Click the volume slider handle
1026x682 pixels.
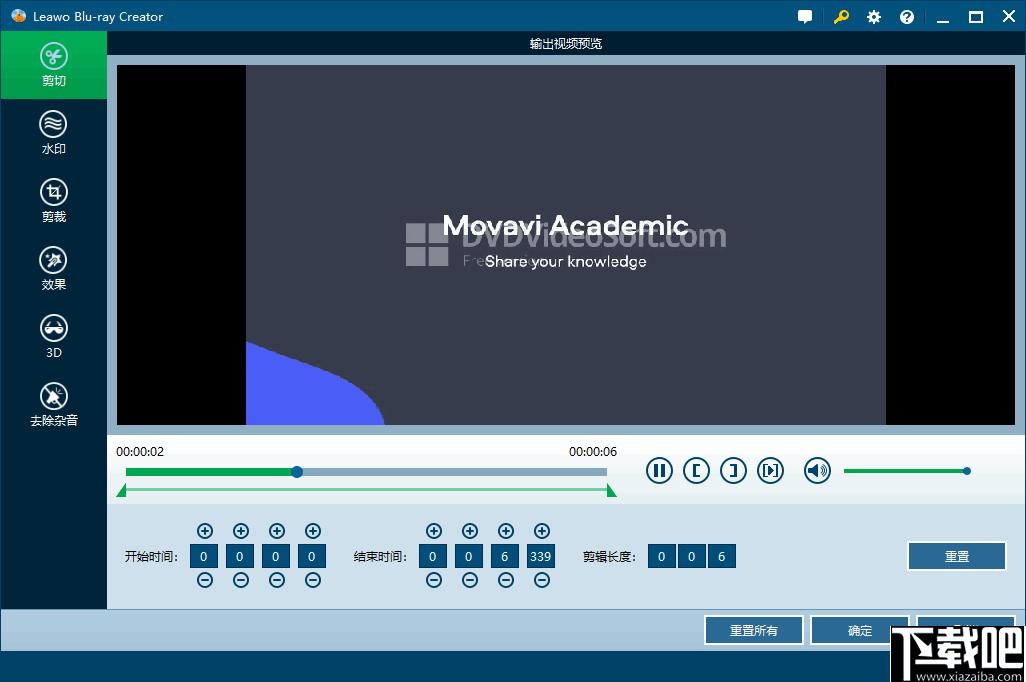point(966,471)
